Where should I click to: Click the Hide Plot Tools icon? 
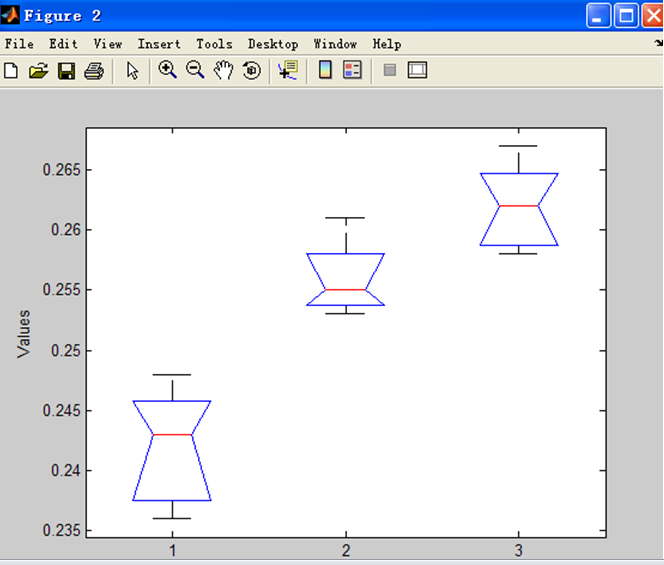tap(390, 70)
